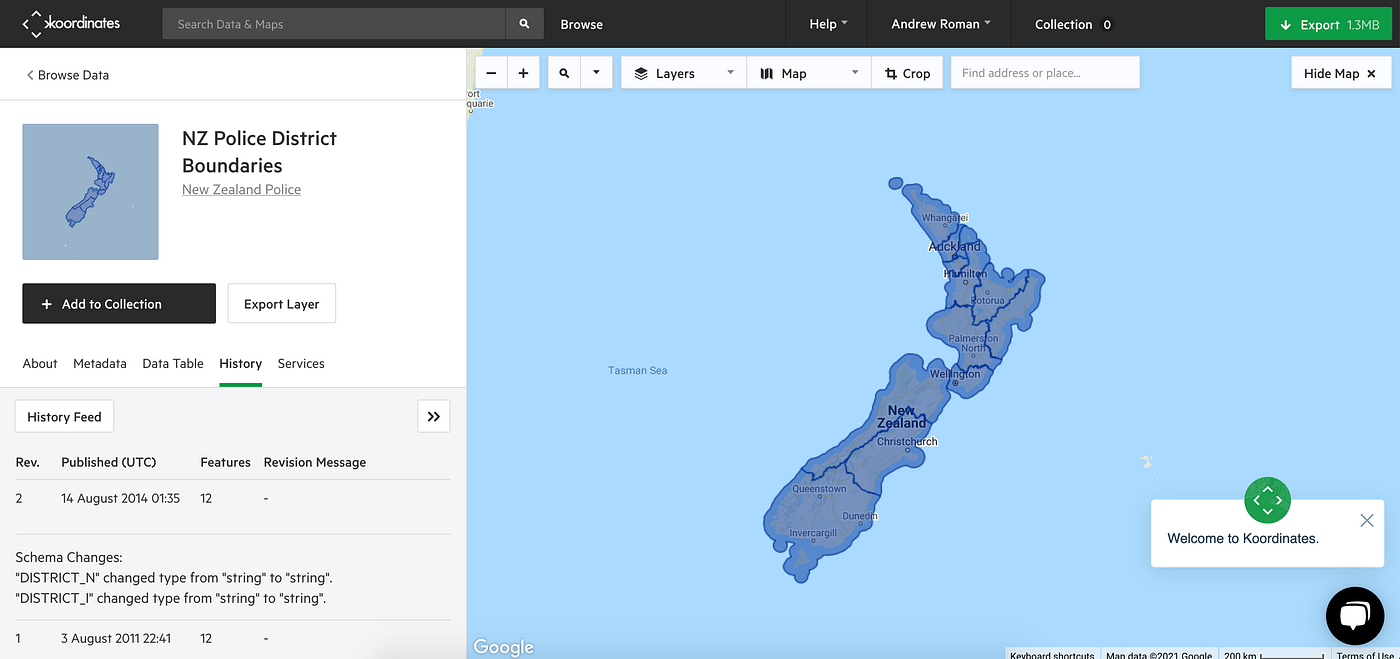Follow the New Zealand Police link

point(241,189)
